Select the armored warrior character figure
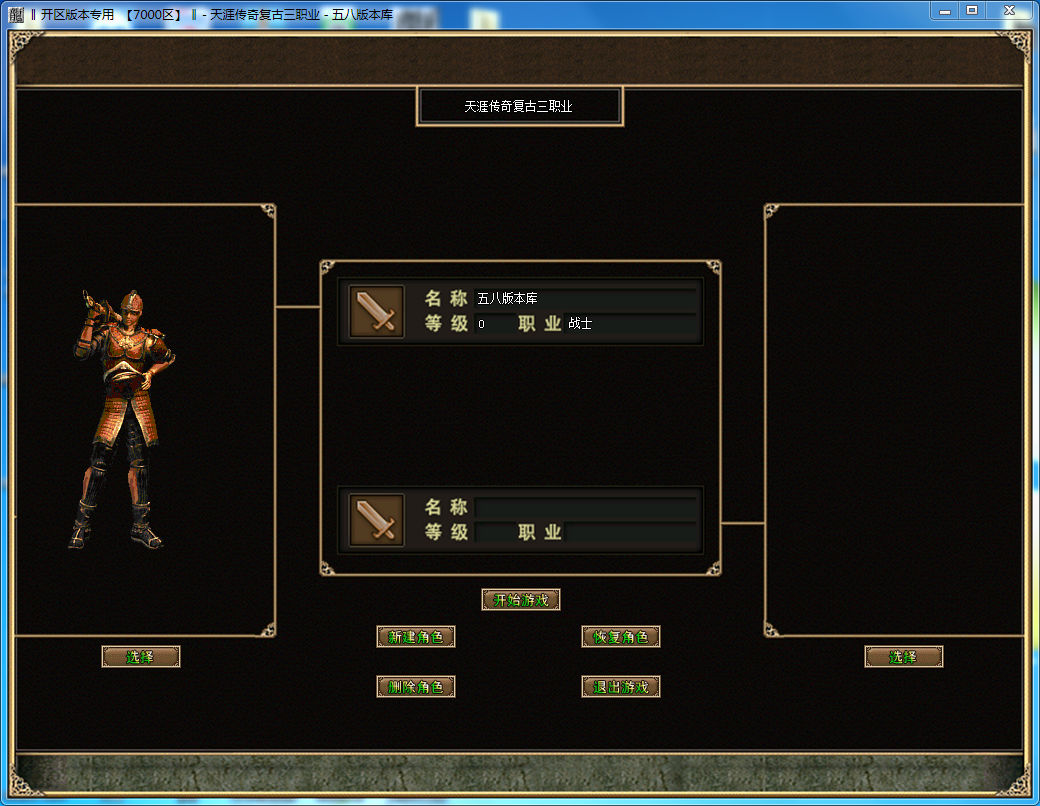1040x806 pixels. pos(121,419)
